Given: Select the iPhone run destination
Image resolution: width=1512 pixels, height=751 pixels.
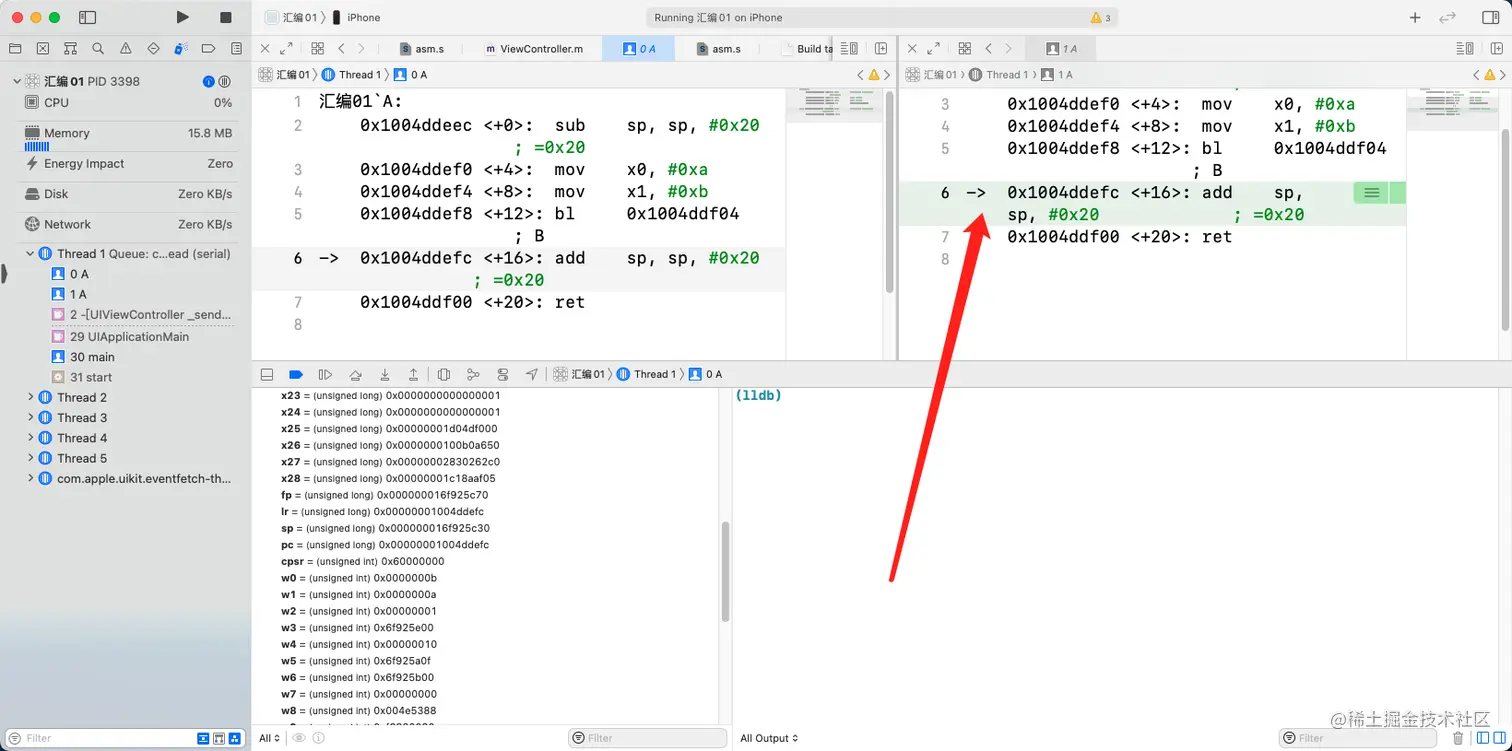Looking at the screenshot, I should tap(356, 17).
